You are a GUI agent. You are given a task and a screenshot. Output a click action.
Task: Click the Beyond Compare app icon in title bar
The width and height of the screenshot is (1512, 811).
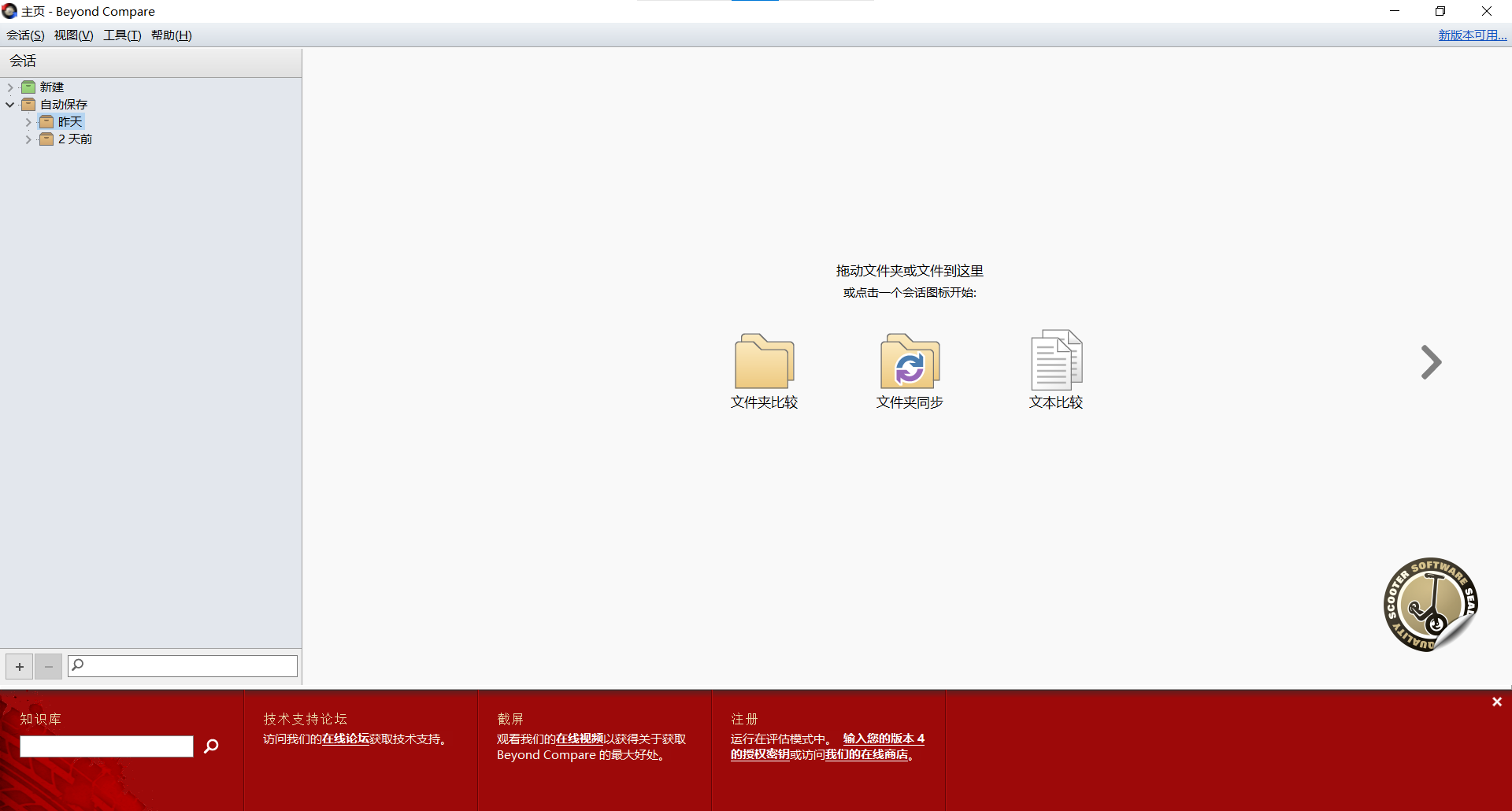[9, 11]
